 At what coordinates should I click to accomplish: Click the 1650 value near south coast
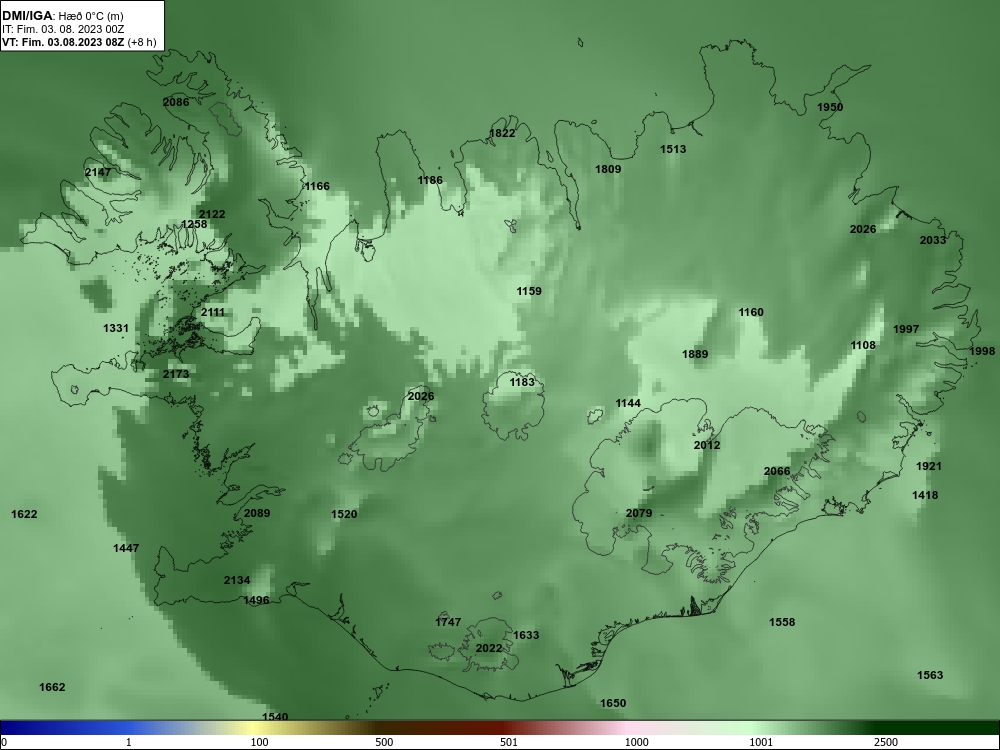[613, 703]
